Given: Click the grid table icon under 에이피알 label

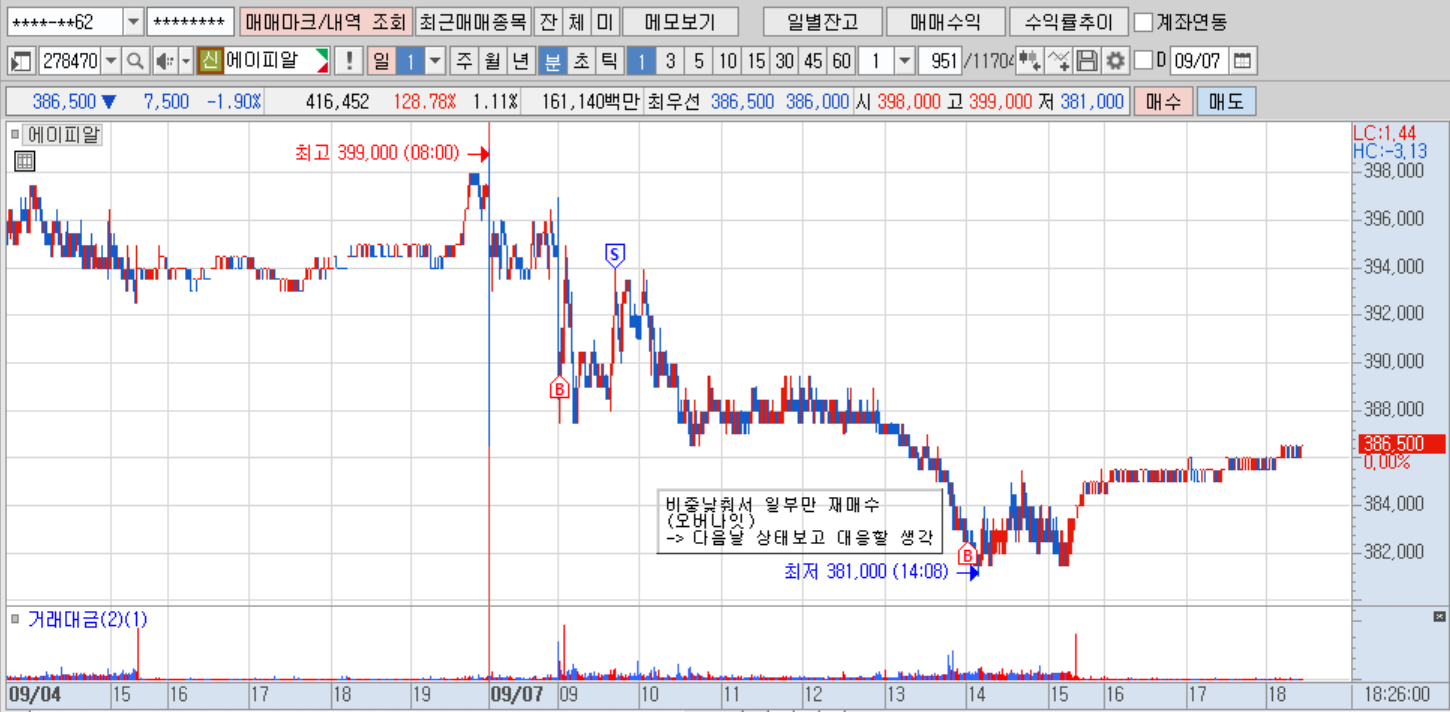Looking at the screenshot, I should coord(25,161).
